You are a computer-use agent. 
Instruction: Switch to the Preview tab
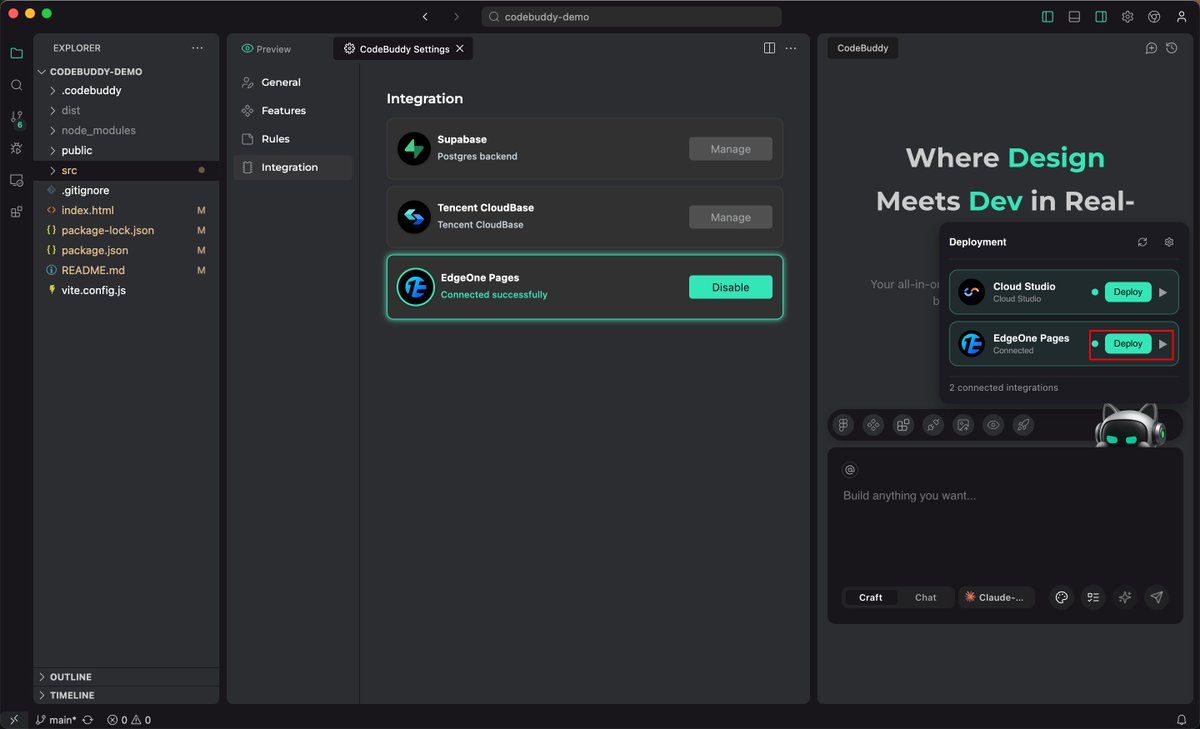point(266,48)
